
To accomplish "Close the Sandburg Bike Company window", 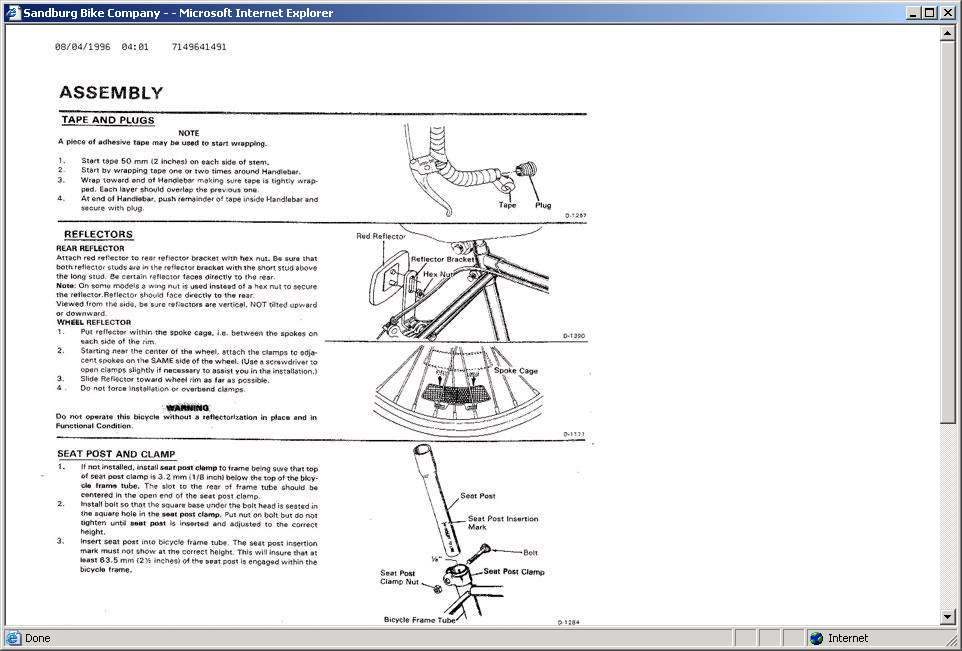I will click(x=948, y=13).
